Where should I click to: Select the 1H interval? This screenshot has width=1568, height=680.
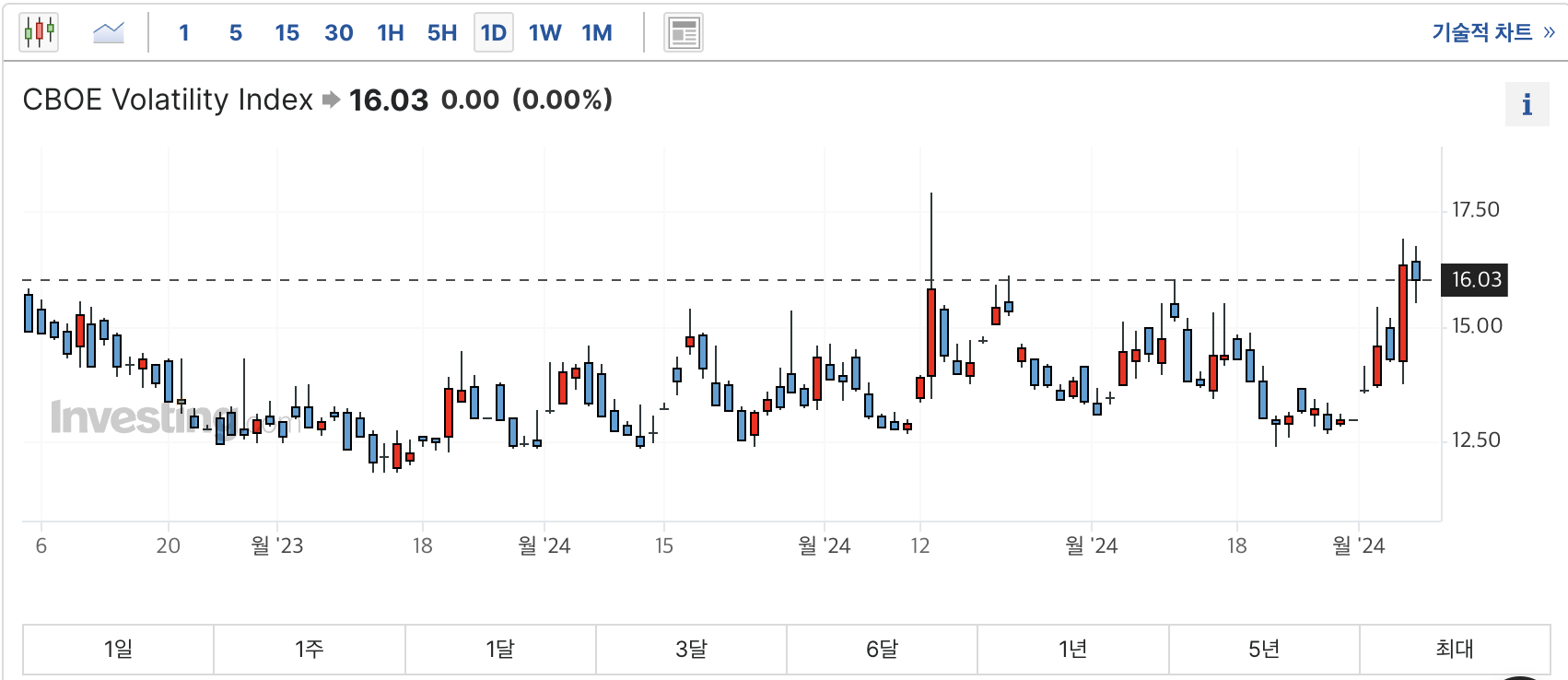[391, 33]
